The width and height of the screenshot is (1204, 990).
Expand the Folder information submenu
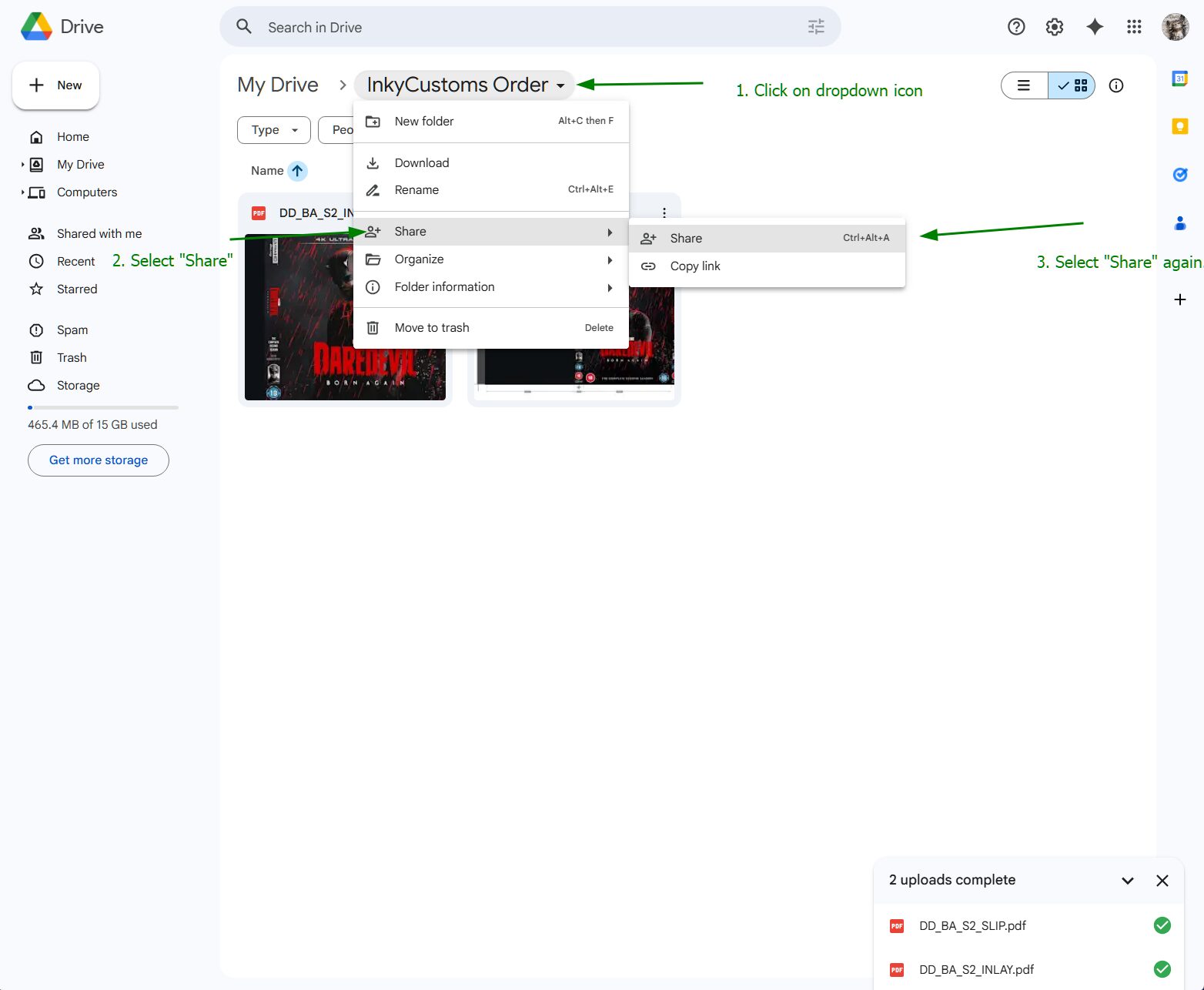pos(491,287)
